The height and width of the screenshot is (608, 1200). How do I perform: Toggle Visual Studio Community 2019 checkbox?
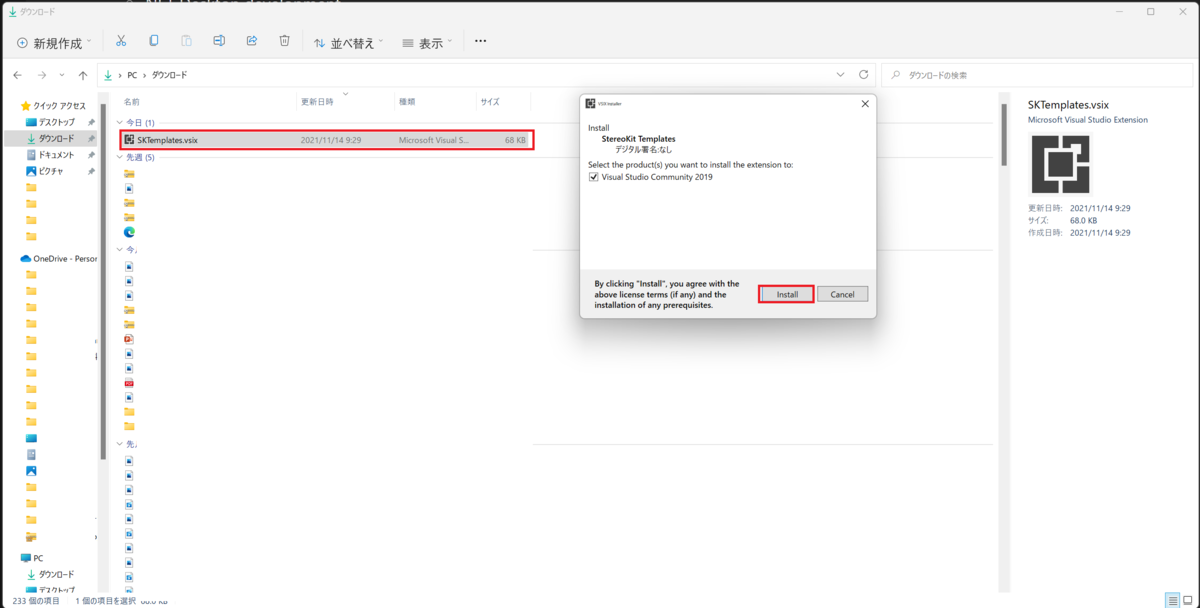point(594,177)
